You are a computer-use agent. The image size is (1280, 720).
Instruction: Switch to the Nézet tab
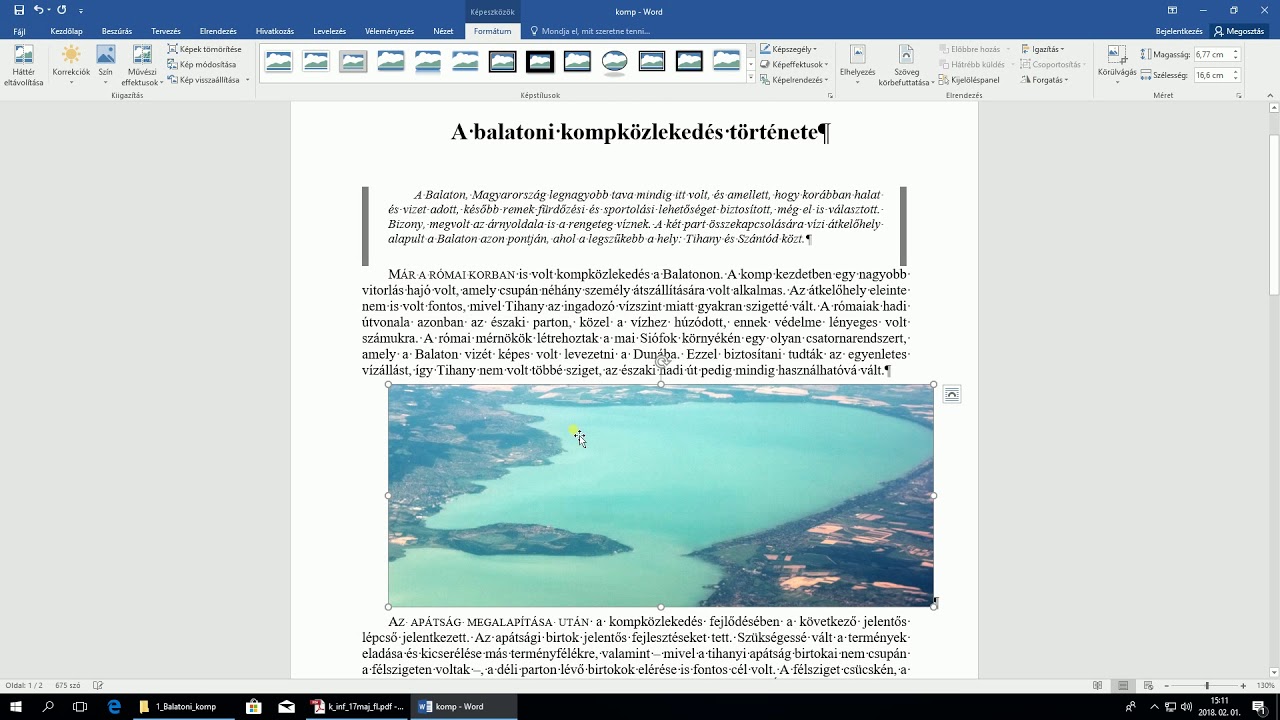coord(443,31)
